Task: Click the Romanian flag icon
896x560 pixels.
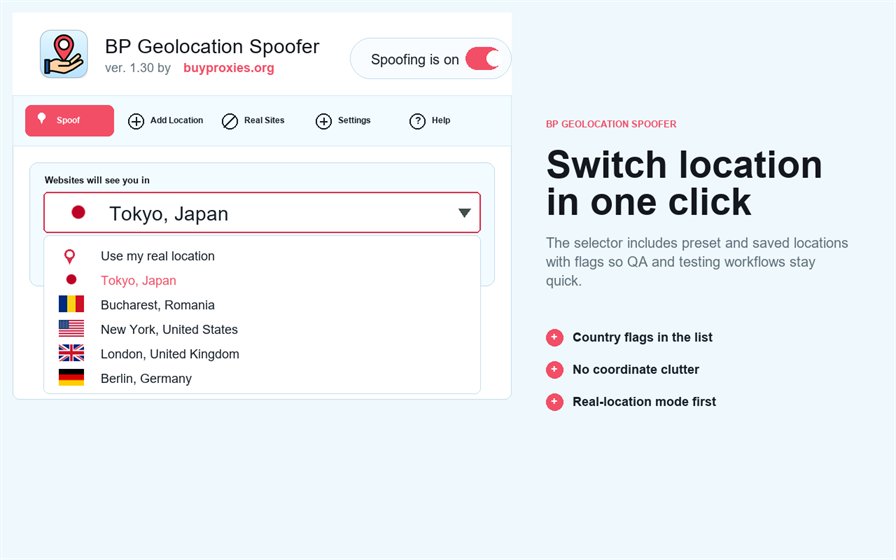Action: (71, 303)
